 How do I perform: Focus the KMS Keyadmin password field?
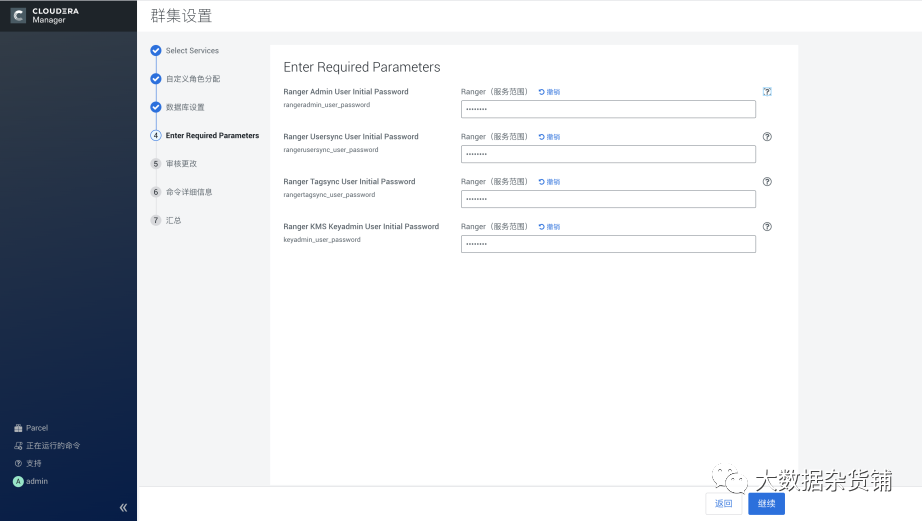coord(608,244)
